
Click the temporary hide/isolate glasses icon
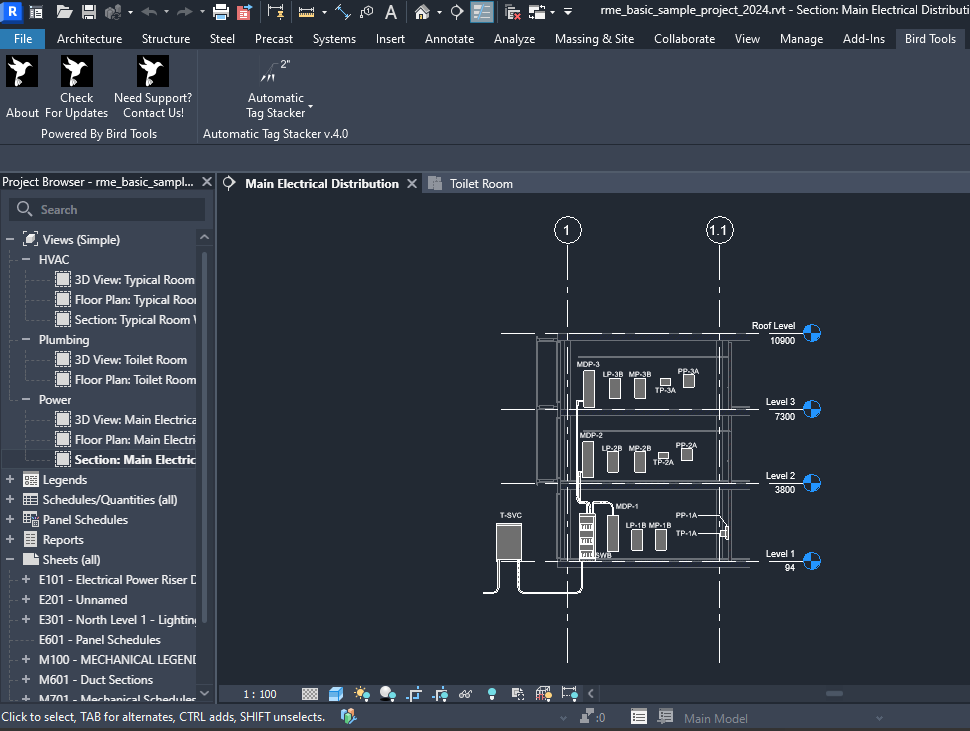[x=465, y=694]
